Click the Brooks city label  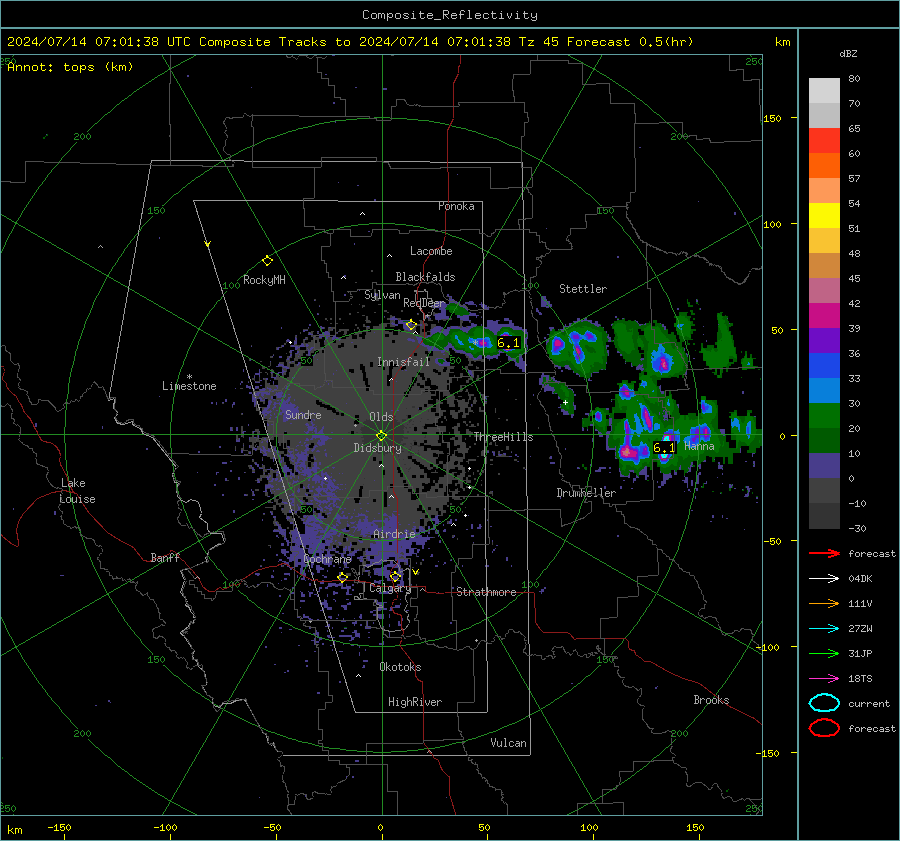(x=711, y=700)
